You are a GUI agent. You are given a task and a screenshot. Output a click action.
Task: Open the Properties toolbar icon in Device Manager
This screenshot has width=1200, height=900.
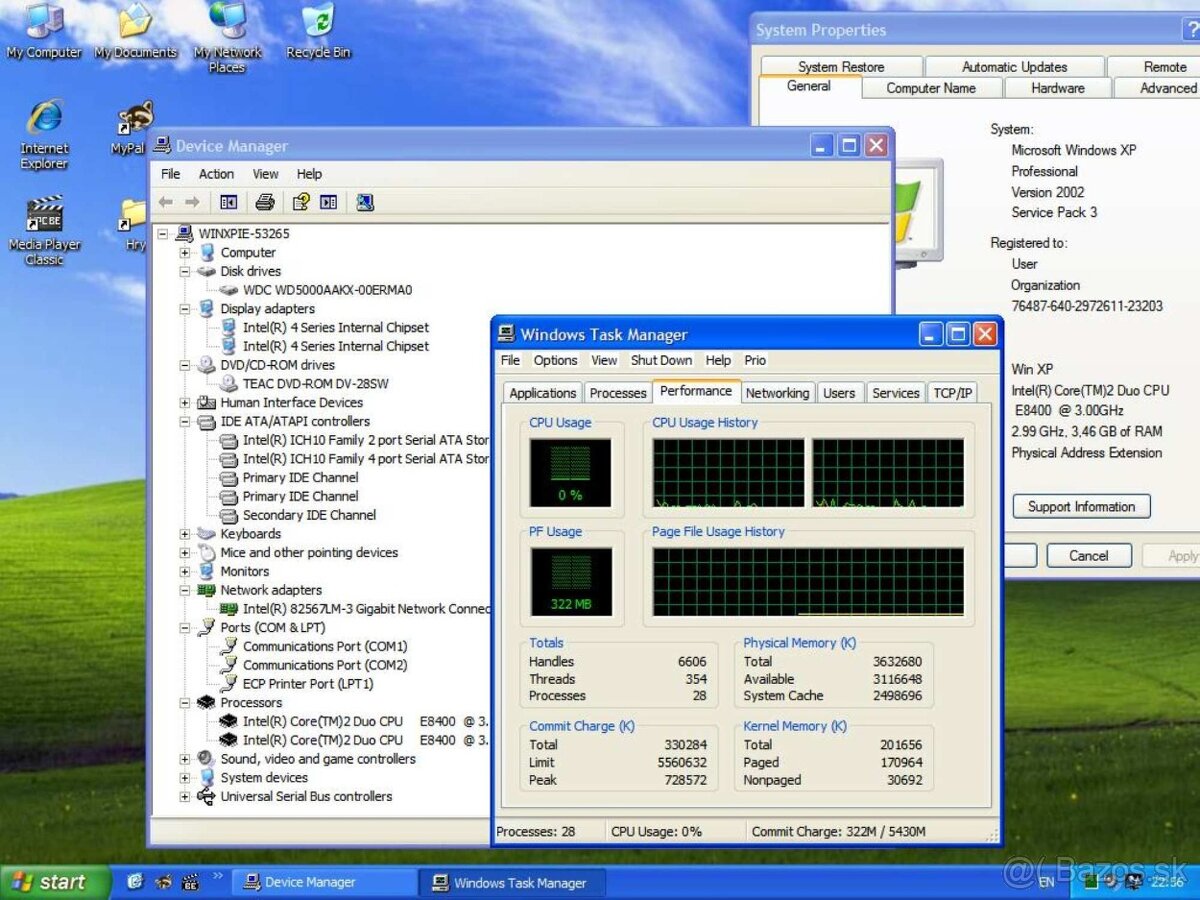[330, 201]
